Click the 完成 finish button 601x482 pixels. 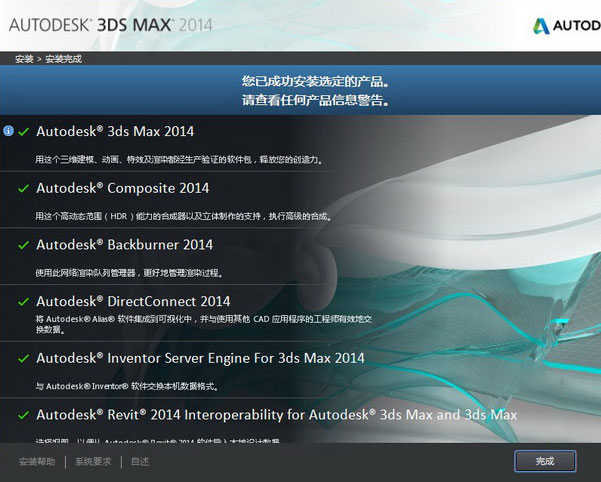point(545,461)
